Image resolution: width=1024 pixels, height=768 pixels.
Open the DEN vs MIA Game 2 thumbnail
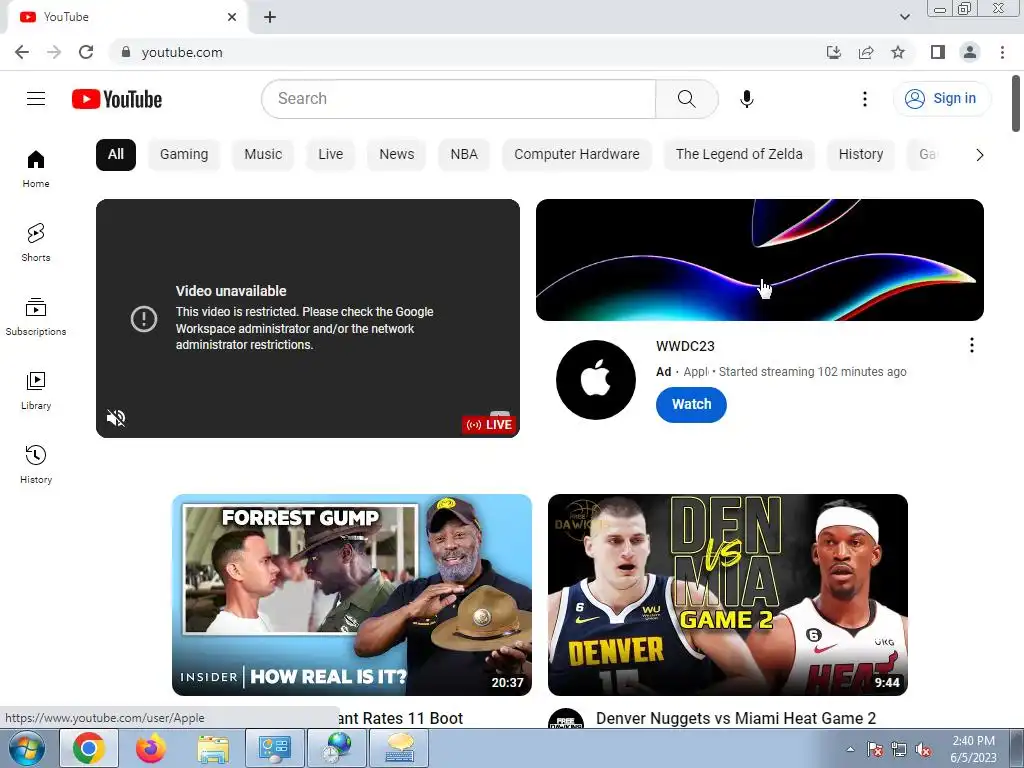(728, 595)
